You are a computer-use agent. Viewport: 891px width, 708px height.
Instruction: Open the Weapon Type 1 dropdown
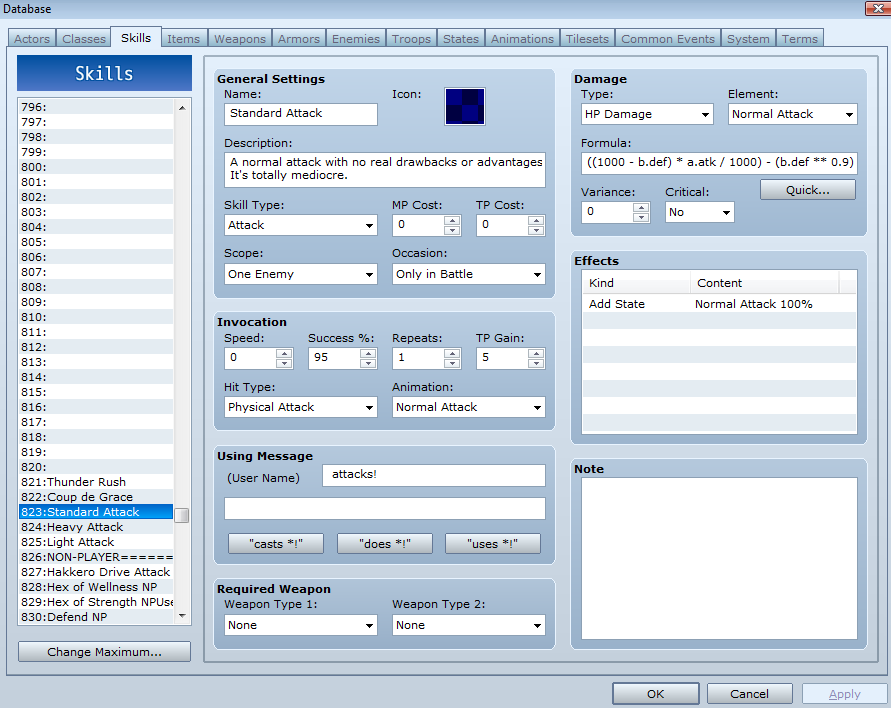(x=301, y=626)
